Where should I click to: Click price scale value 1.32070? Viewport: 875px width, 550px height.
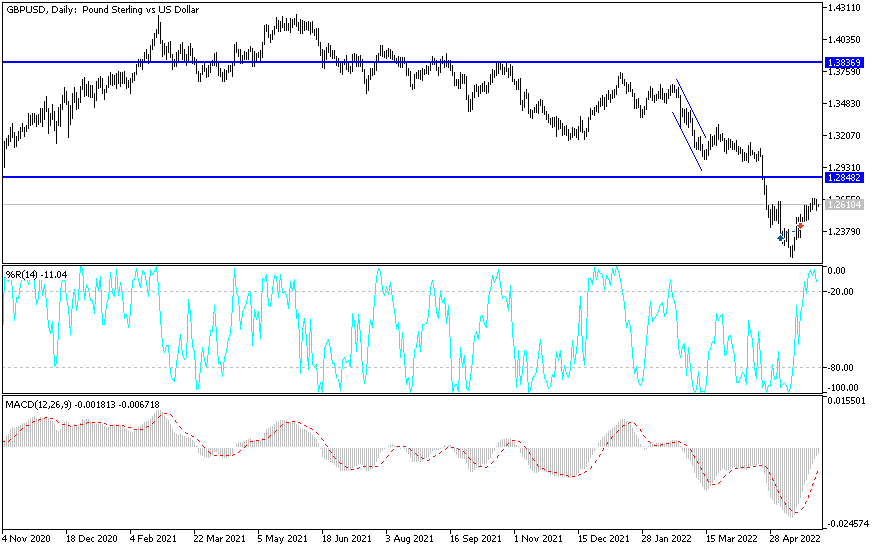pos(845,136)
